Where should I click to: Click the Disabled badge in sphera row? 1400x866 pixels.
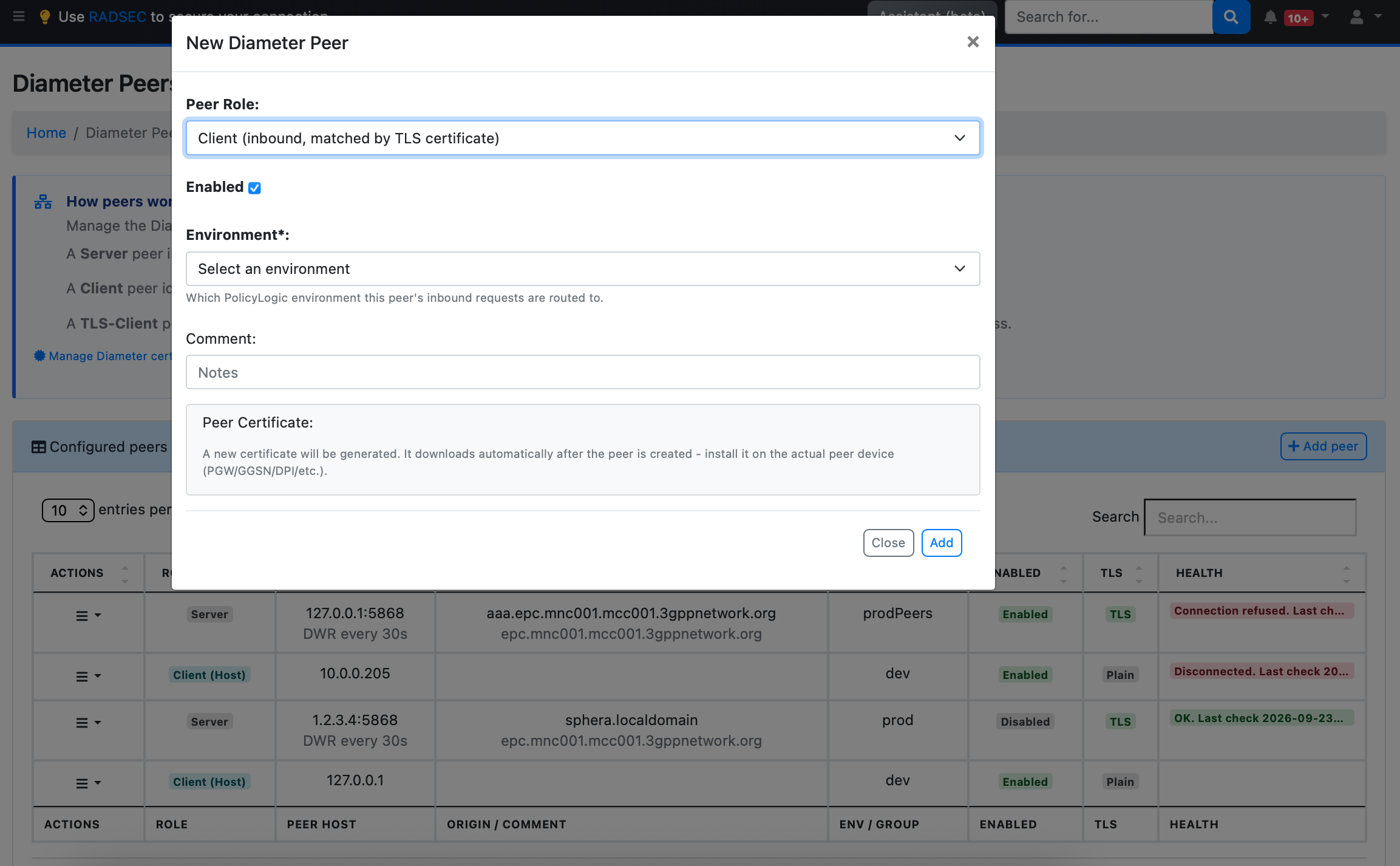click(1025, 721)
